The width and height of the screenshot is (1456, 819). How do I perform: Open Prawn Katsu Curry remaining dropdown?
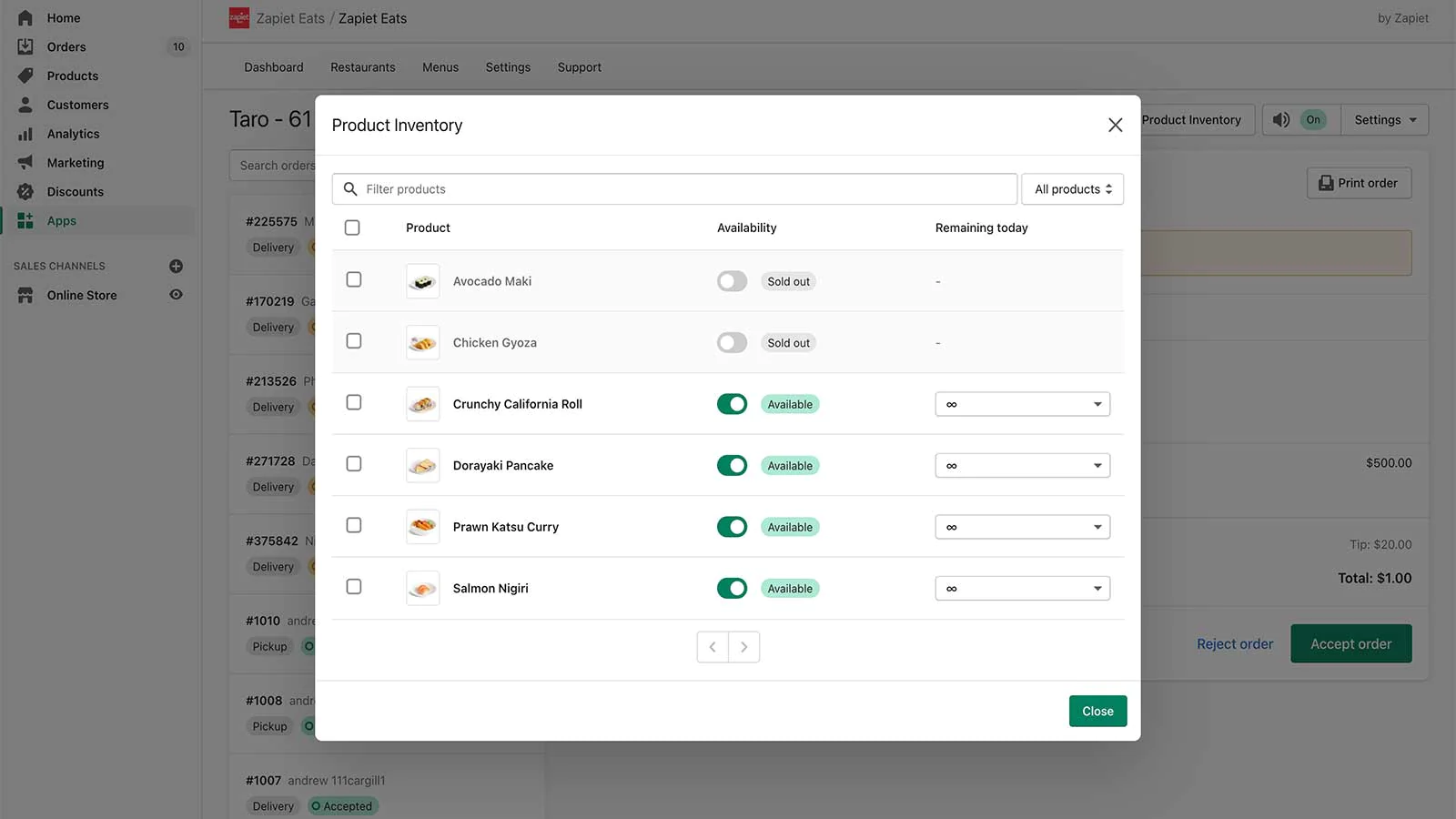click(1022, 527)
